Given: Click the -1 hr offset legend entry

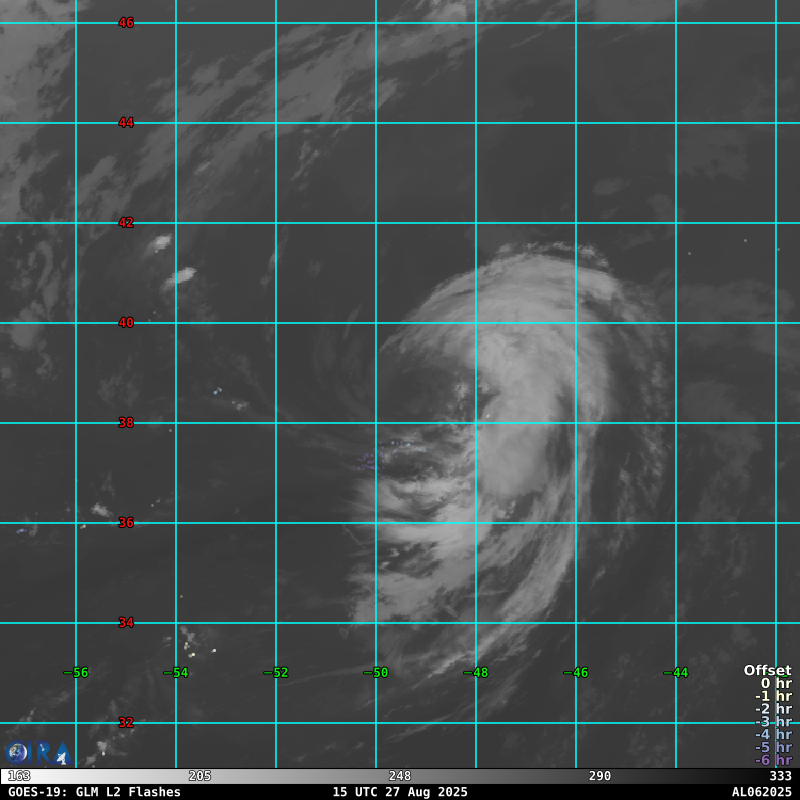Looking at the screenshot, I should [773, 696].
